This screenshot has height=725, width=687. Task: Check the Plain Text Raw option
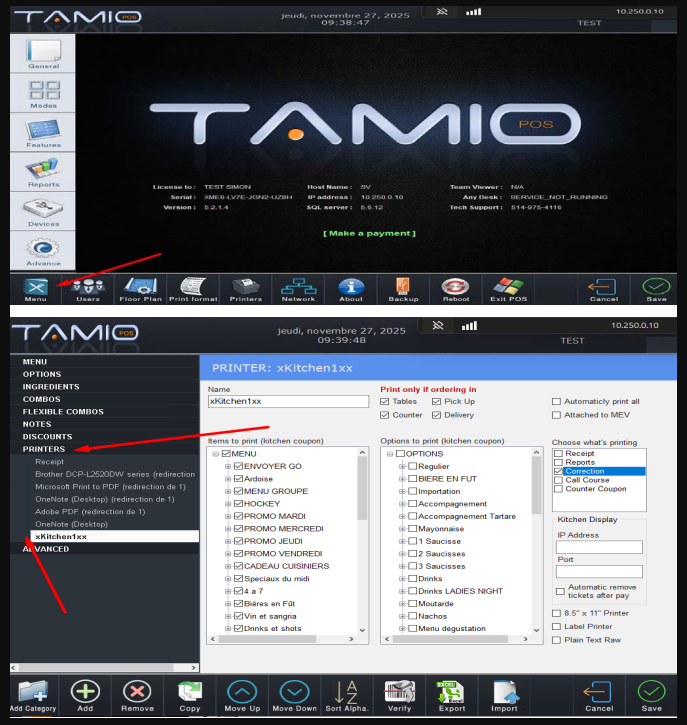(557, 640)
